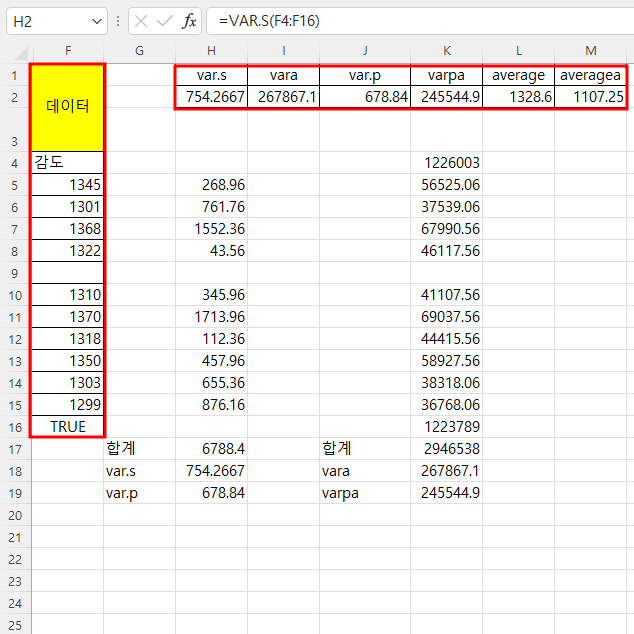Select row 16 header
Screen dimensions: 634x634
point(15,427)
